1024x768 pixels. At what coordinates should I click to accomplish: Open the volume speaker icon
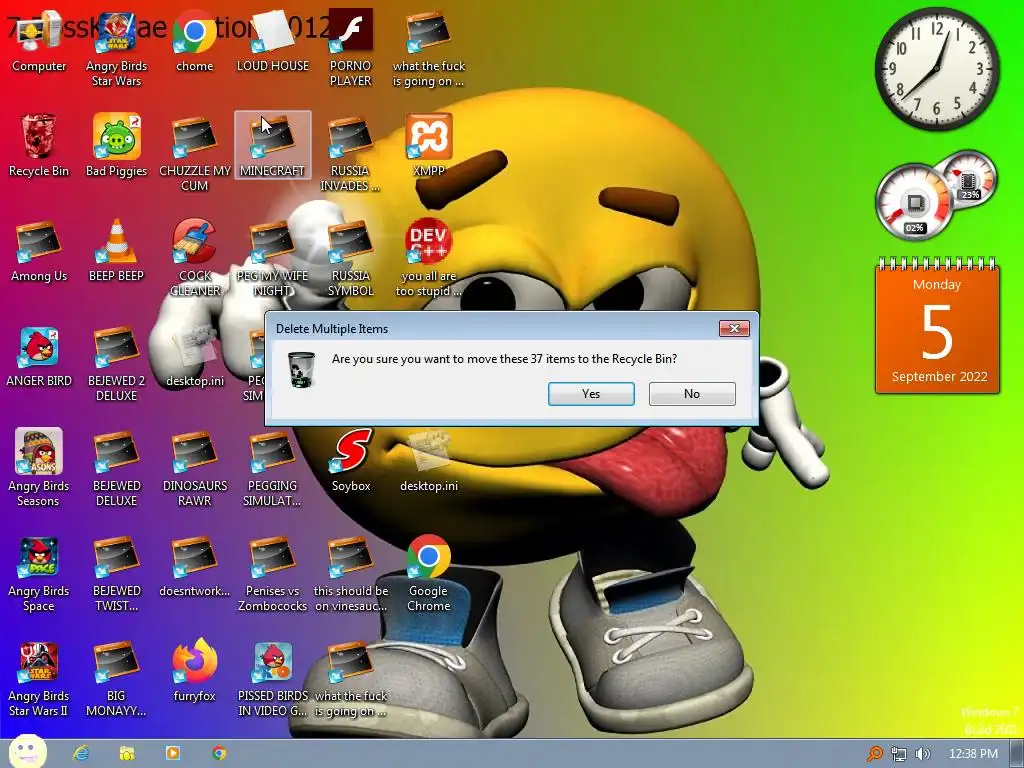click(923, 754)
